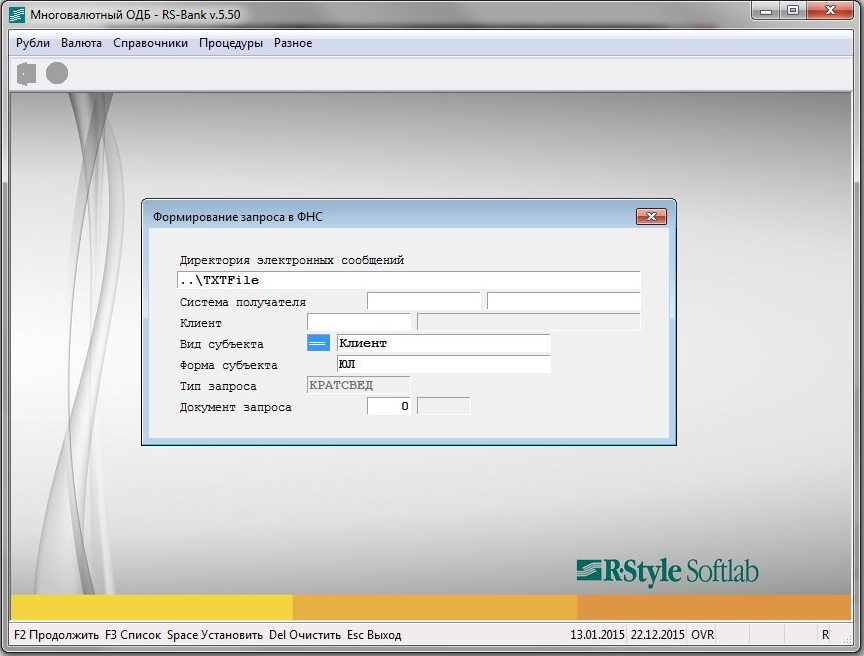Toggle the OVR indicator in status bar
The width and height of the screenshot is (864, 656).
(x=702, y=635)
